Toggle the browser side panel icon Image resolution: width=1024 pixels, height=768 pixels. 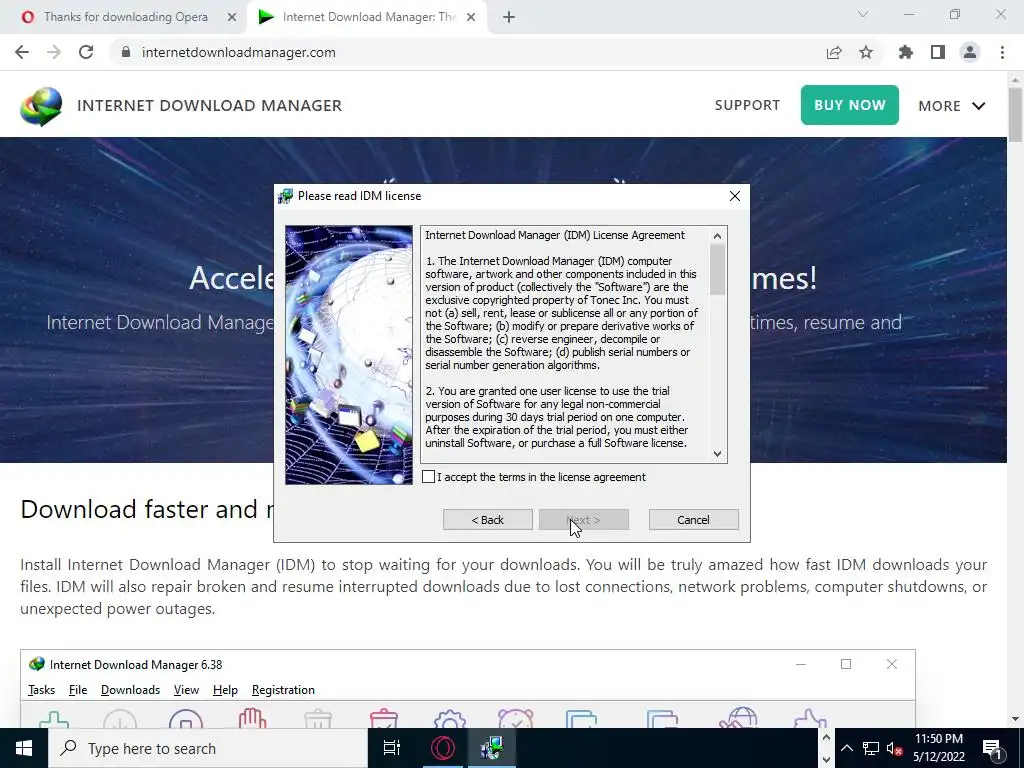(938, 52)
